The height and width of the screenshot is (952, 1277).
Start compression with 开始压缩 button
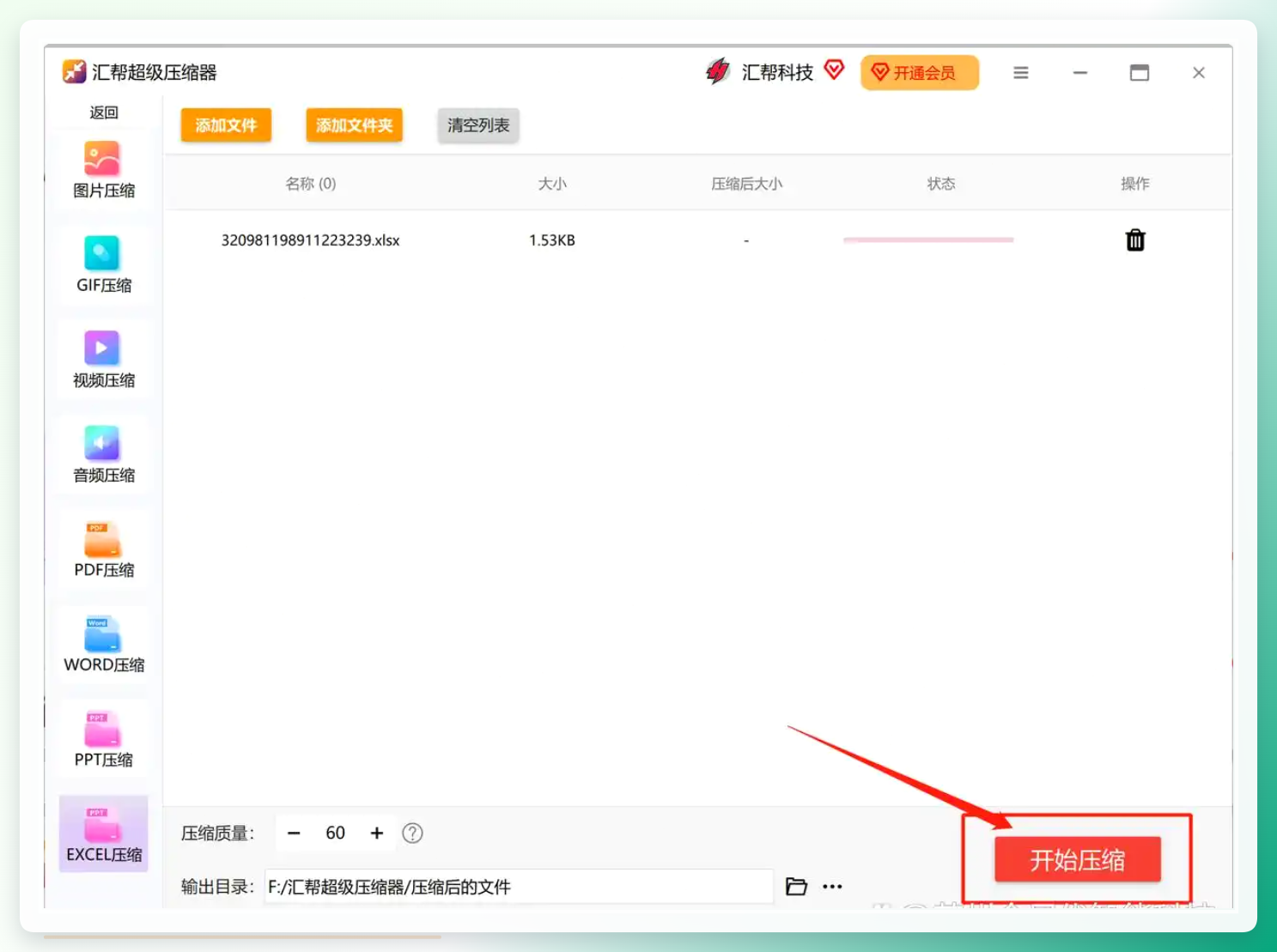pyautogui.click(x=1077, y=859)
